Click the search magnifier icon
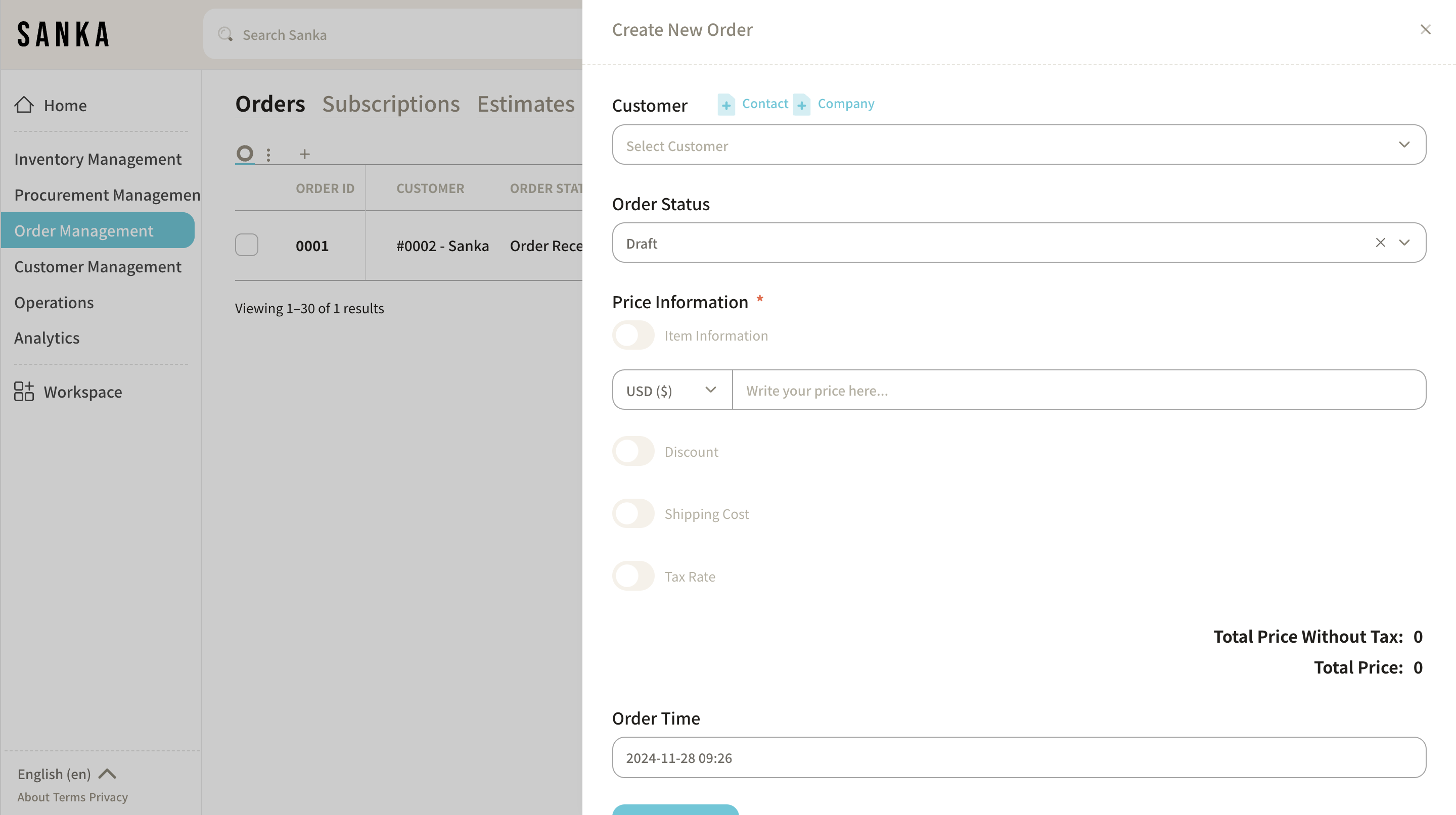The image size is (1456, 815). (x=225, y=34)
